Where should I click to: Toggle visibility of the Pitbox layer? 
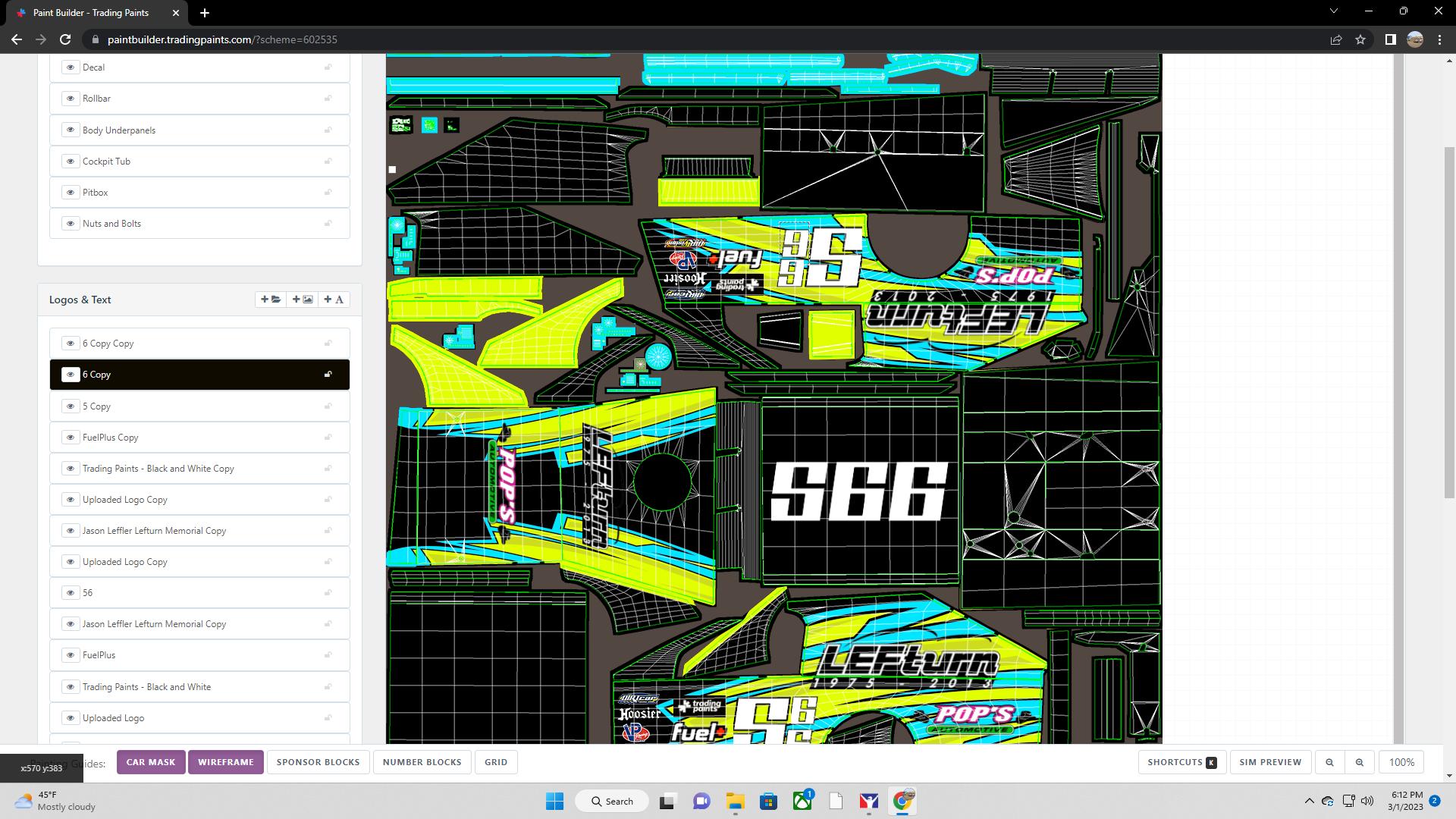coord(71,192)
